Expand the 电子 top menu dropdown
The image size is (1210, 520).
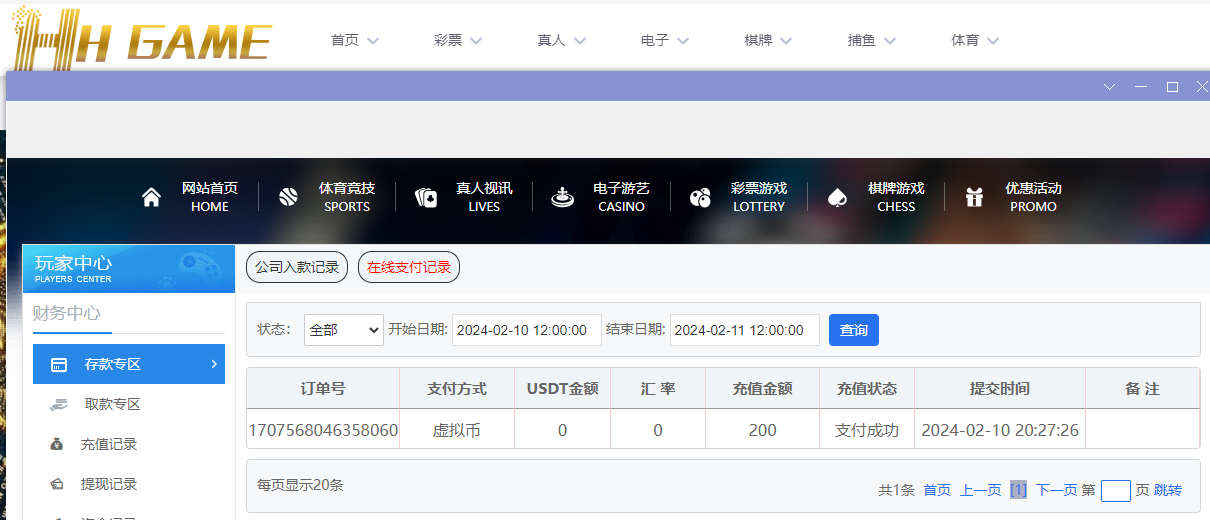click(665, 41)
